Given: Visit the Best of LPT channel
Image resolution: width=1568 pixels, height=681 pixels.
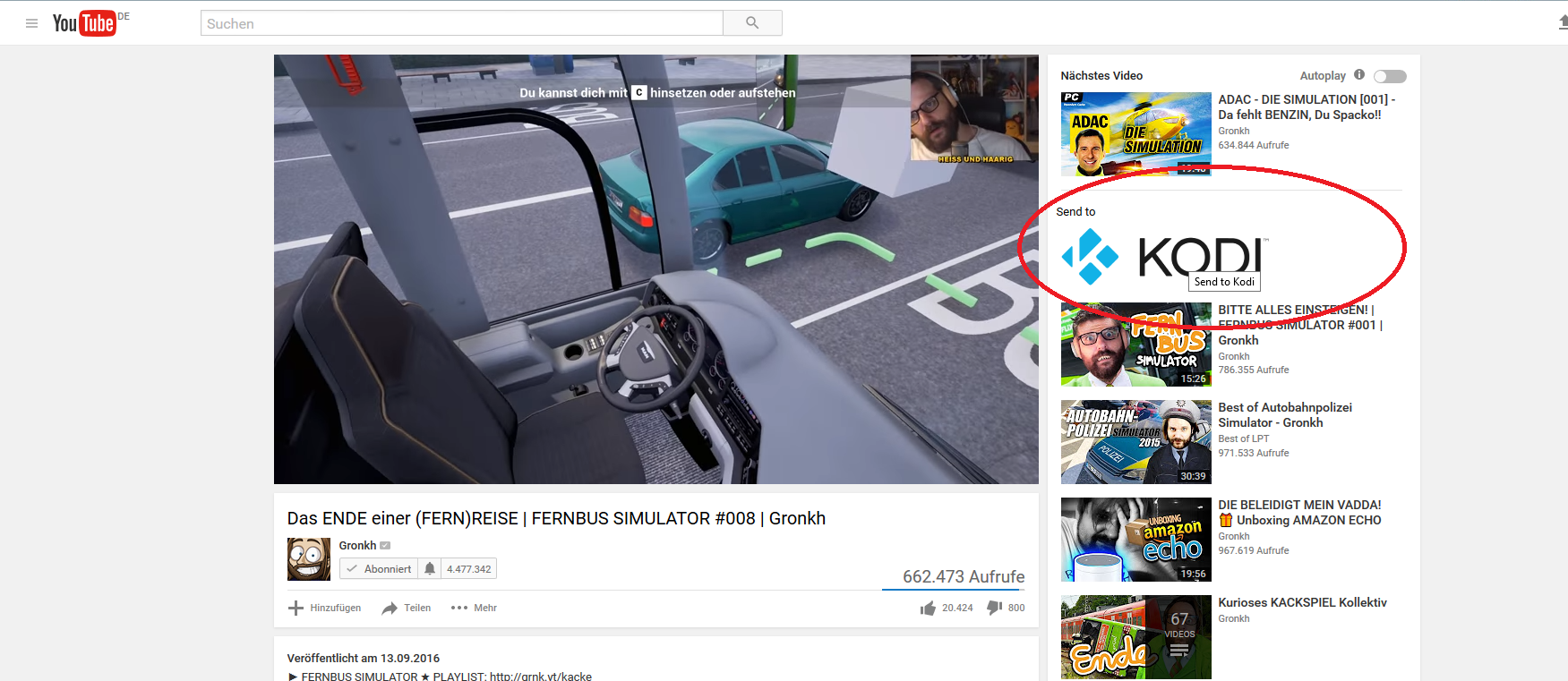Looking at the screenshot, I should [1243, 438].
